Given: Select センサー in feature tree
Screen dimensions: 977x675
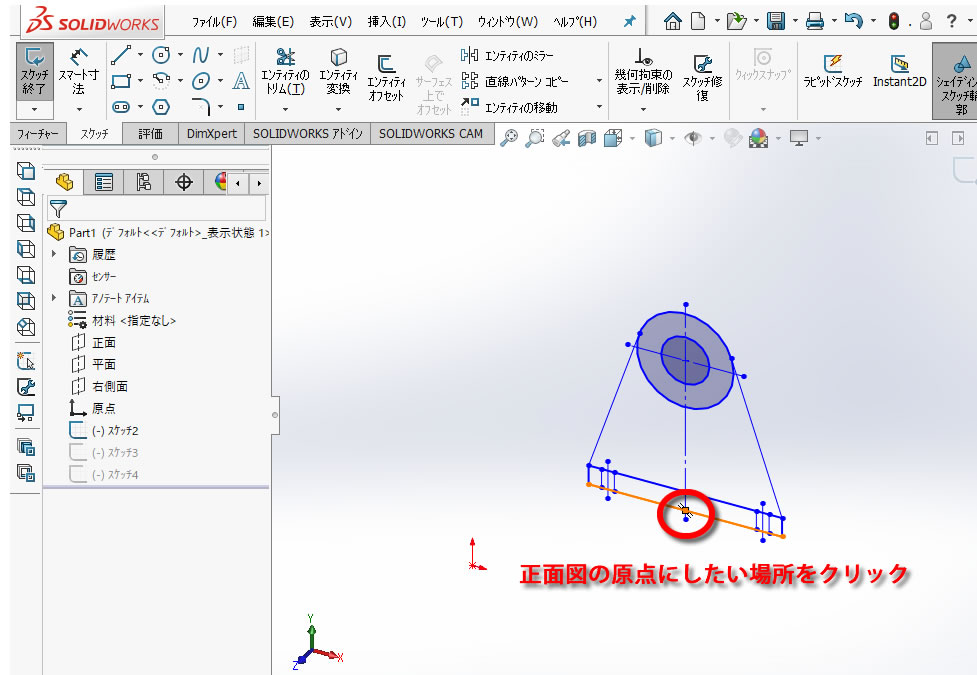Looking at the screenshot, I should pyautogui.click(x=93, y=276).
